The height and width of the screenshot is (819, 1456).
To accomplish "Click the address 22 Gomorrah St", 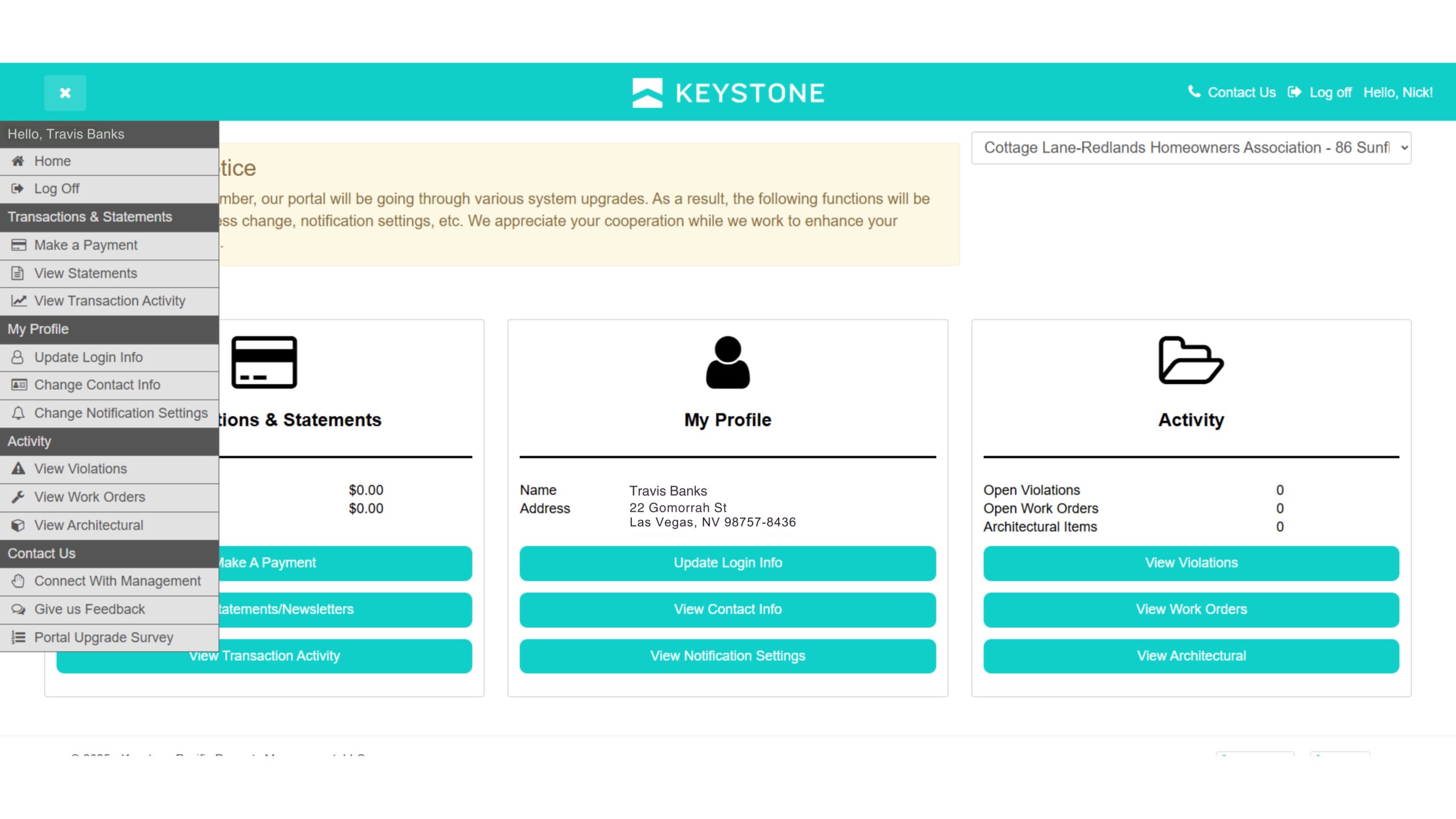I will pos(678,507).
